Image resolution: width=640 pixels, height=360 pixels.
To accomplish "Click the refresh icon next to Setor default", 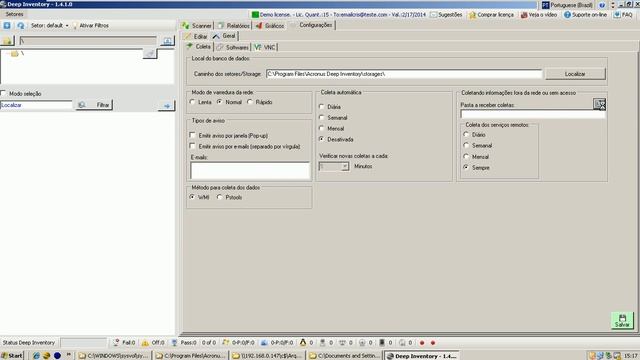I will [20, 25].
